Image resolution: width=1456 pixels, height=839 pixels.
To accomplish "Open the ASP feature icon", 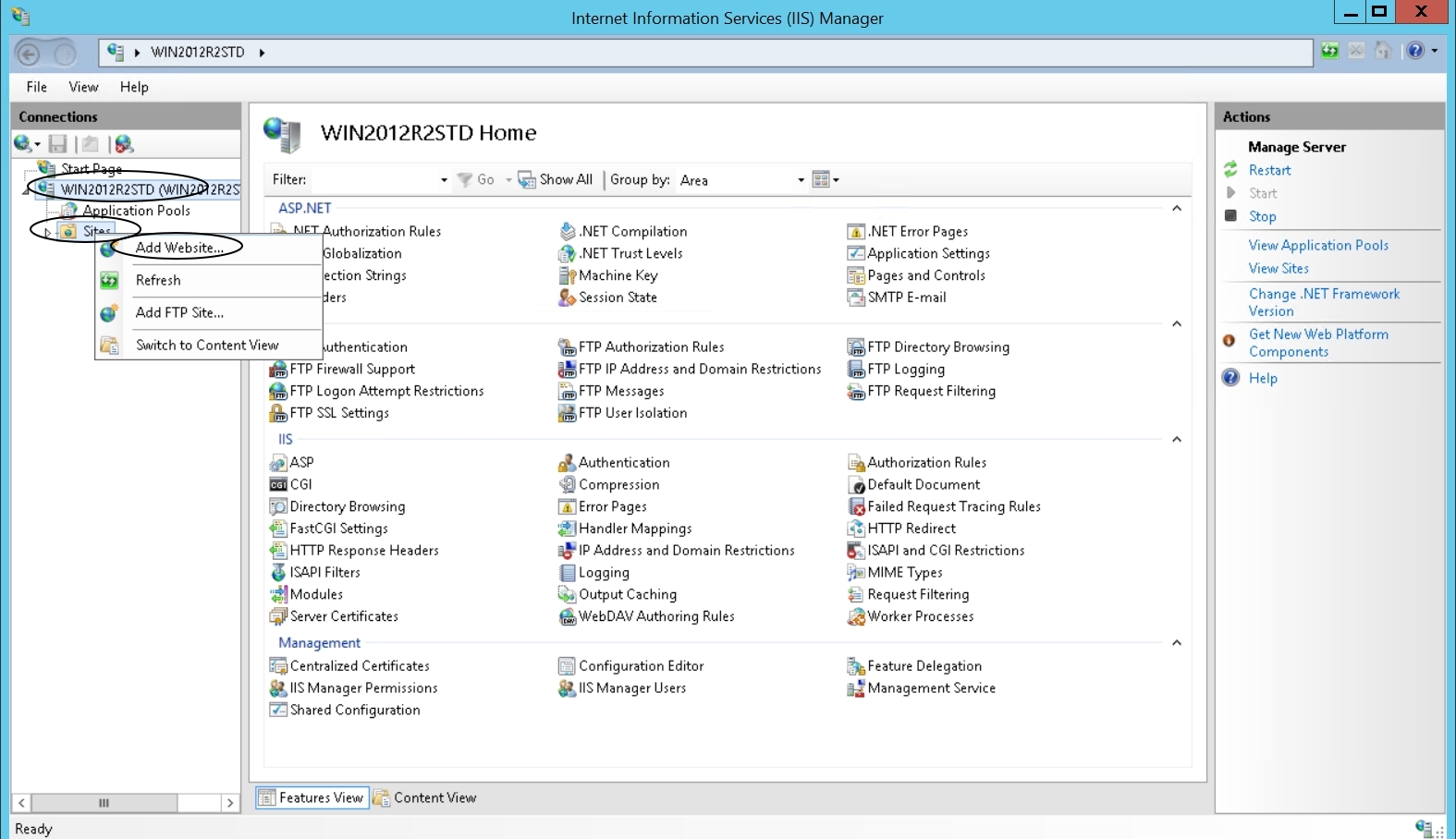I will (278, 462).
